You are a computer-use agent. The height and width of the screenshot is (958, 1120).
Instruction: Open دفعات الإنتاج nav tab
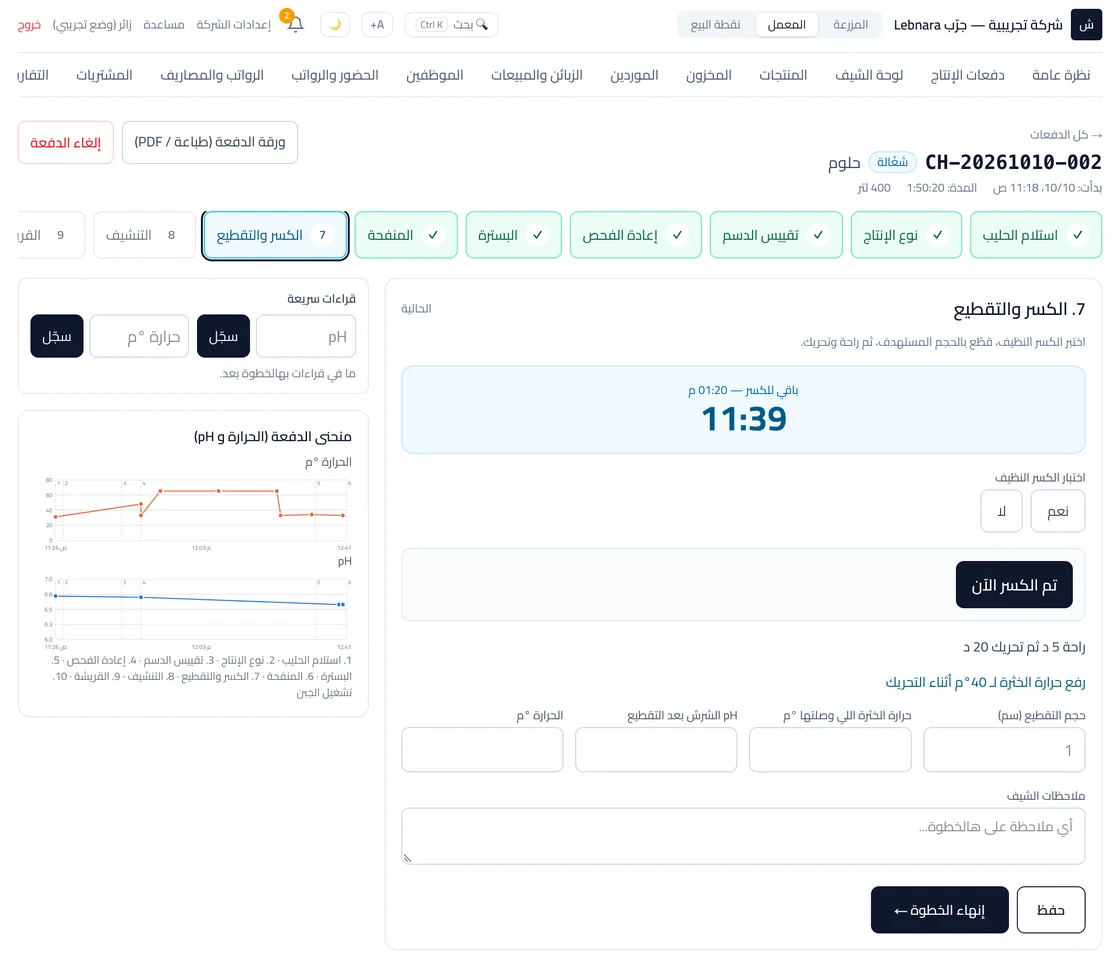click(967, 75)
